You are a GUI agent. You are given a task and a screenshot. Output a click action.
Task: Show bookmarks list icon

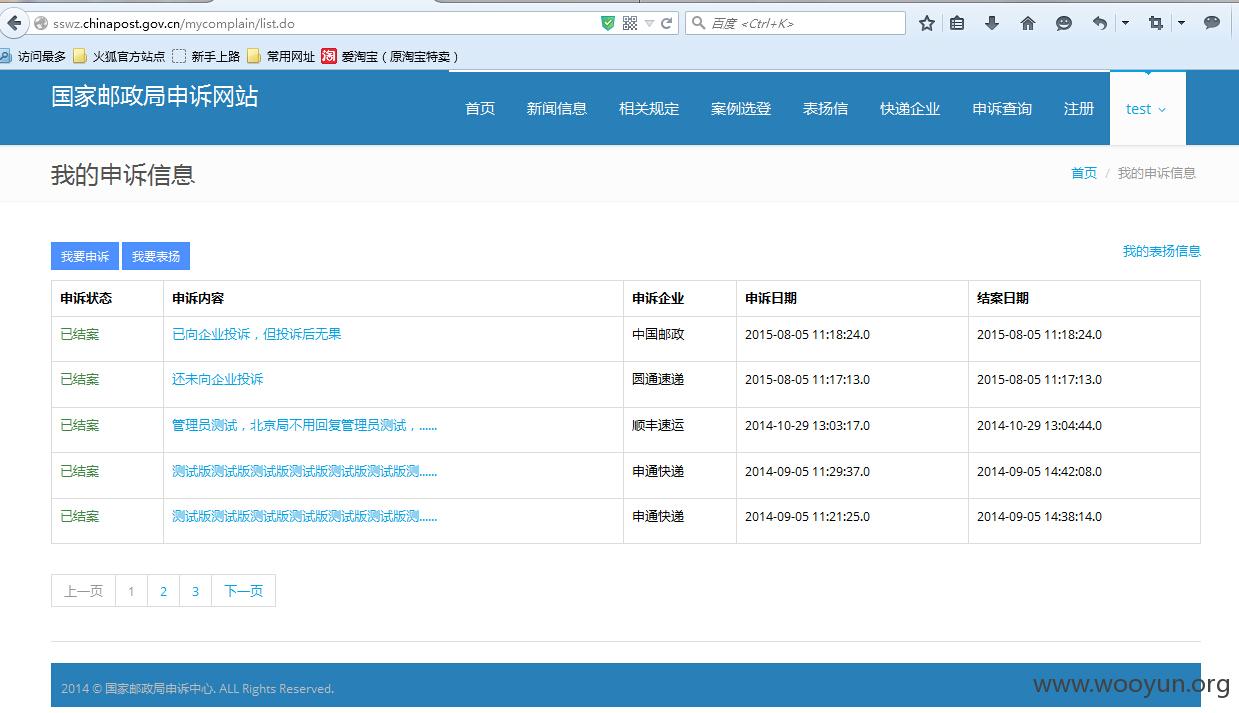coord(957,23)
